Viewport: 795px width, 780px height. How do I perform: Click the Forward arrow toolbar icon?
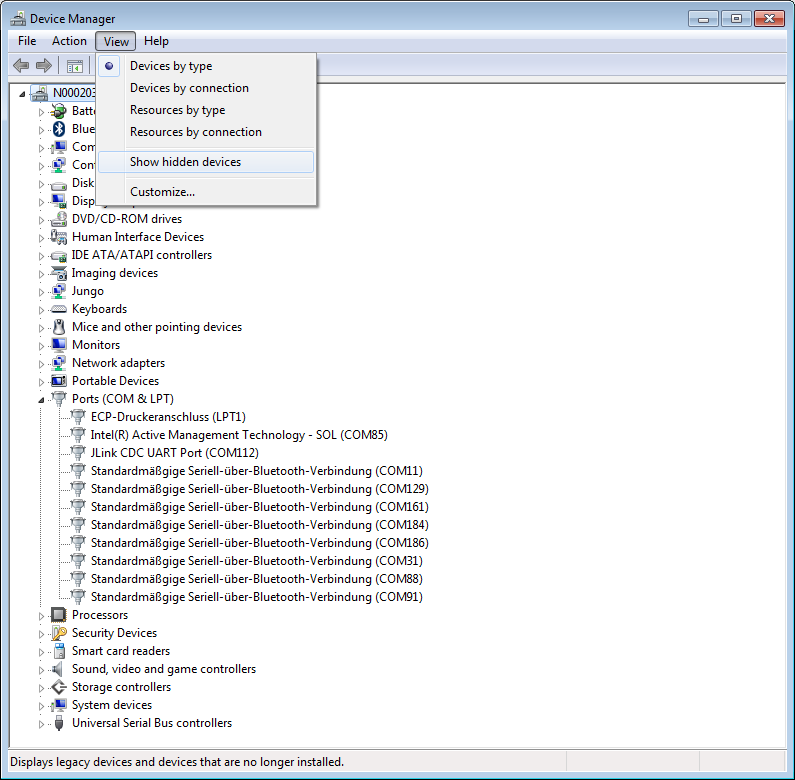[43, 66]
